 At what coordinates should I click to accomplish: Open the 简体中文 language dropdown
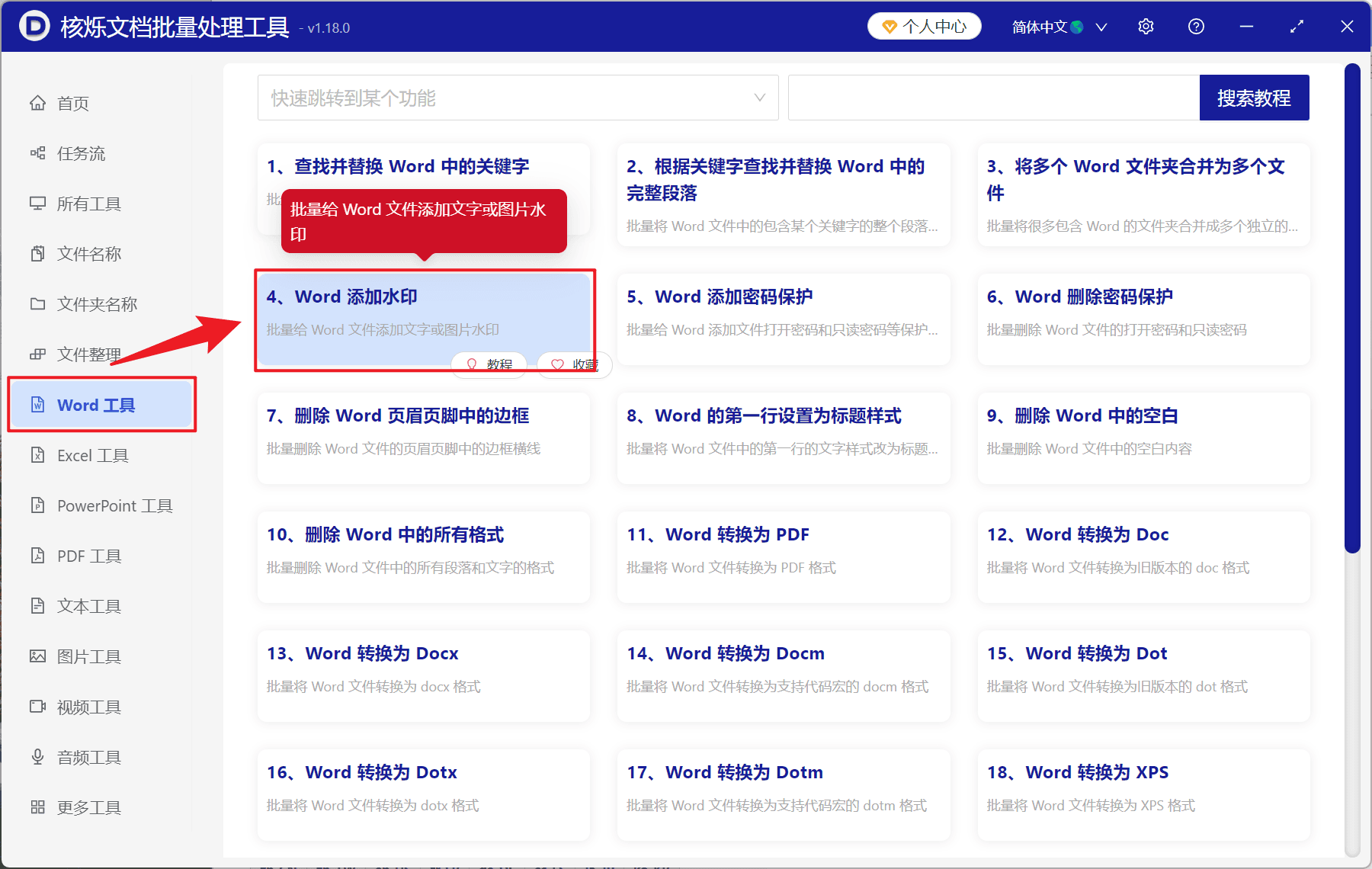tap(1058, 27)
